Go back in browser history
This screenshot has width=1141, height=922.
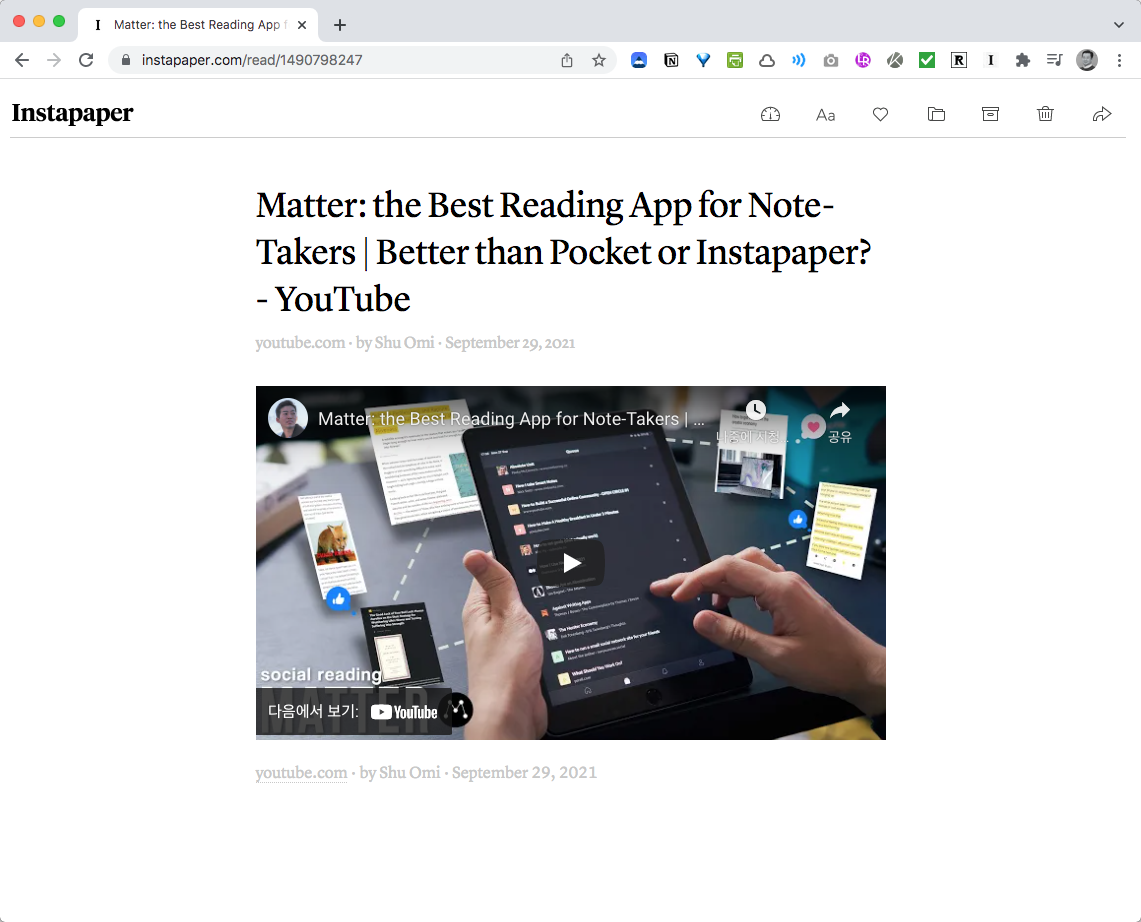tap(22, 60)
